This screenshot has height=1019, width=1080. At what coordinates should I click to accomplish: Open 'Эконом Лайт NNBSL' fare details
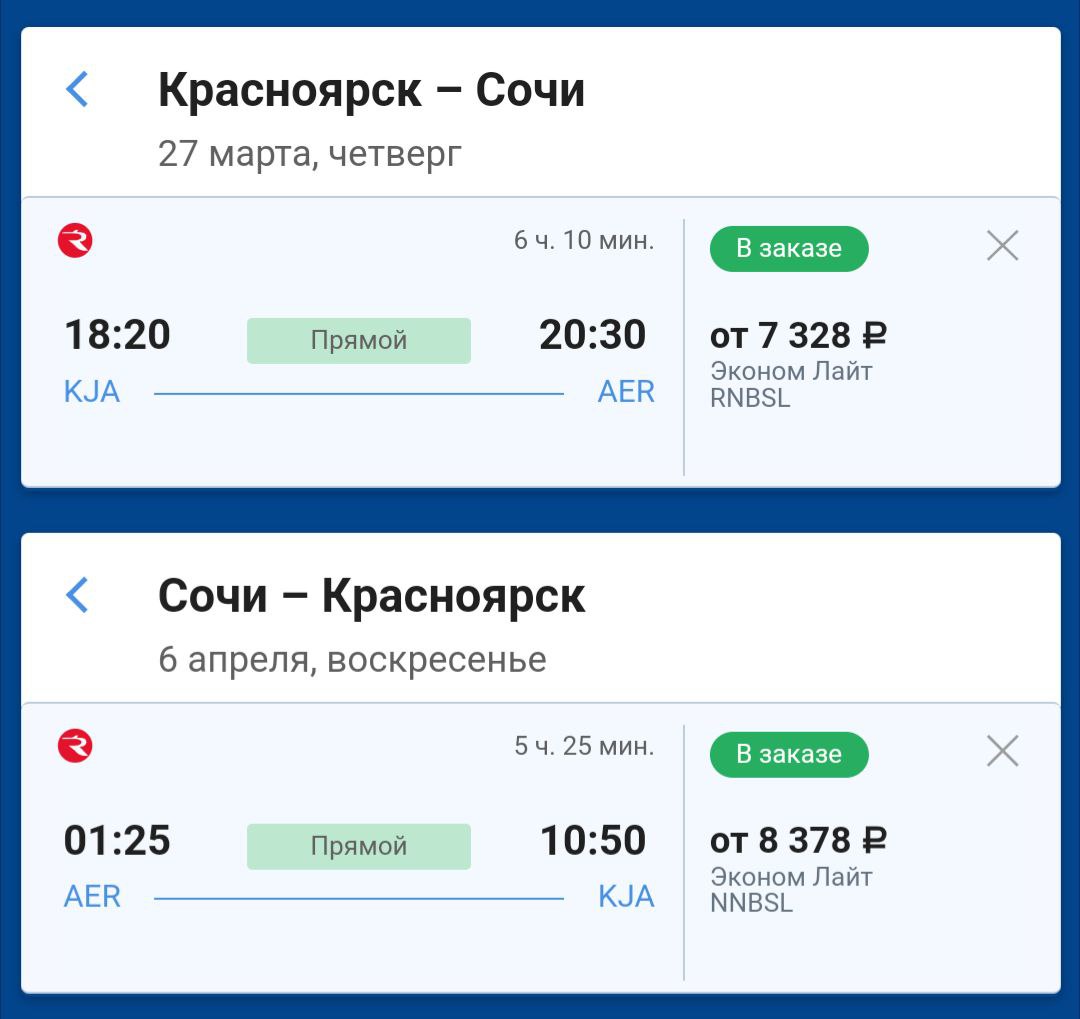pyautogui.click(x=790, y=890)
